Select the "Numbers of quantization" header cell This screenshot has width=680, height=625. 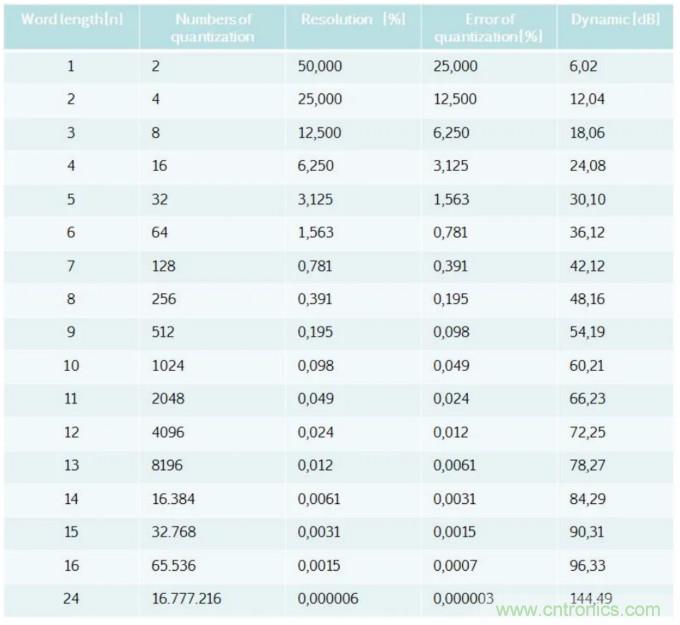tap(214, 28)
